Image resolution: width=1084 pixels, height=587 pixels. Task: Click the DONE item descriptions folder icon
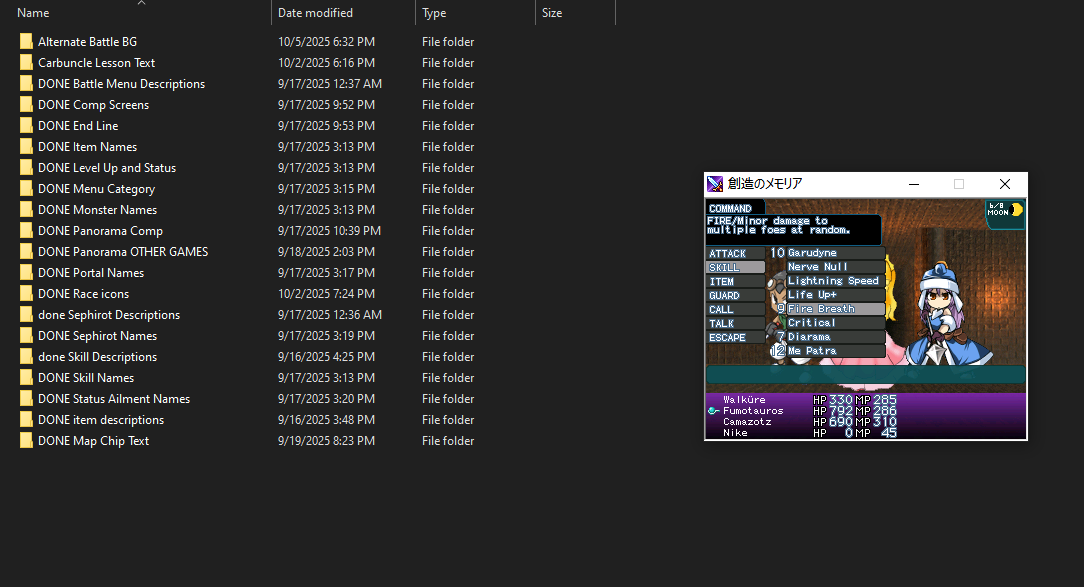click(x=26, y=420)
